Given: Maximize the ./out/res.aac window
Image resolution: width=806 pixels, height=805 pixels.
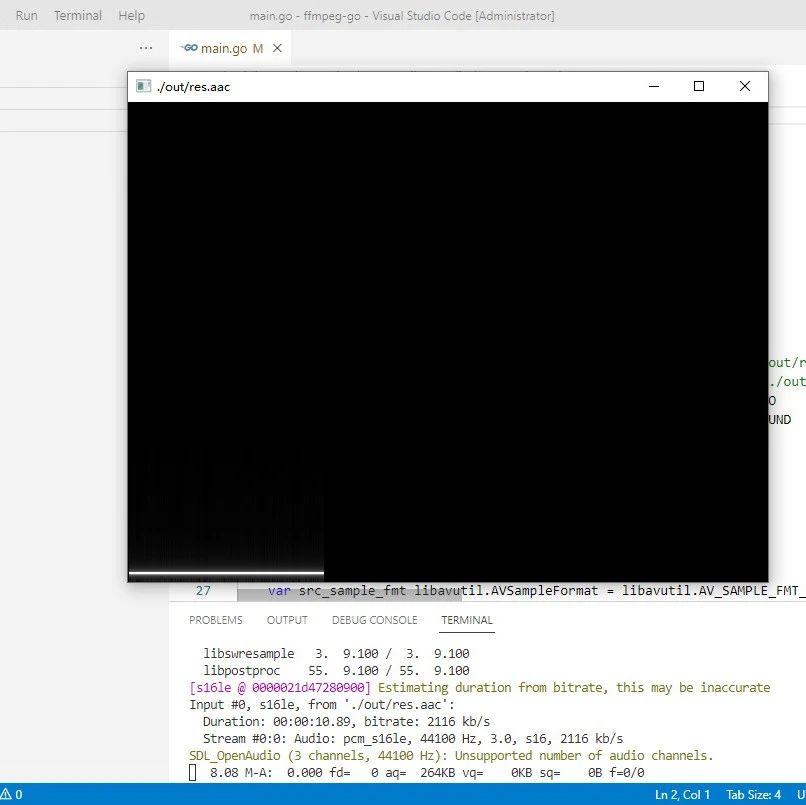Looking at the screenshot, I should click(x=699, y=86).
